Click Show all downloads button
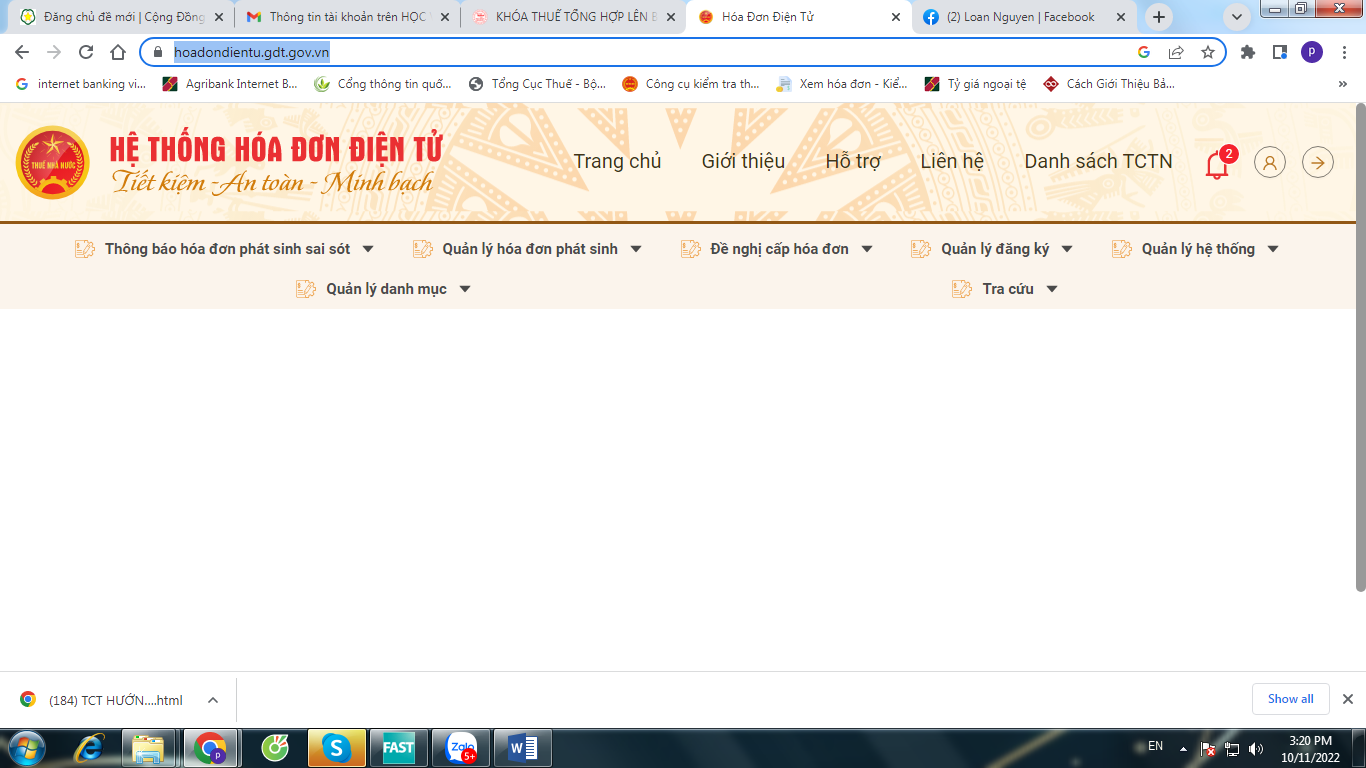The height and width of the screenshot is (768, 1366). 1290,699
